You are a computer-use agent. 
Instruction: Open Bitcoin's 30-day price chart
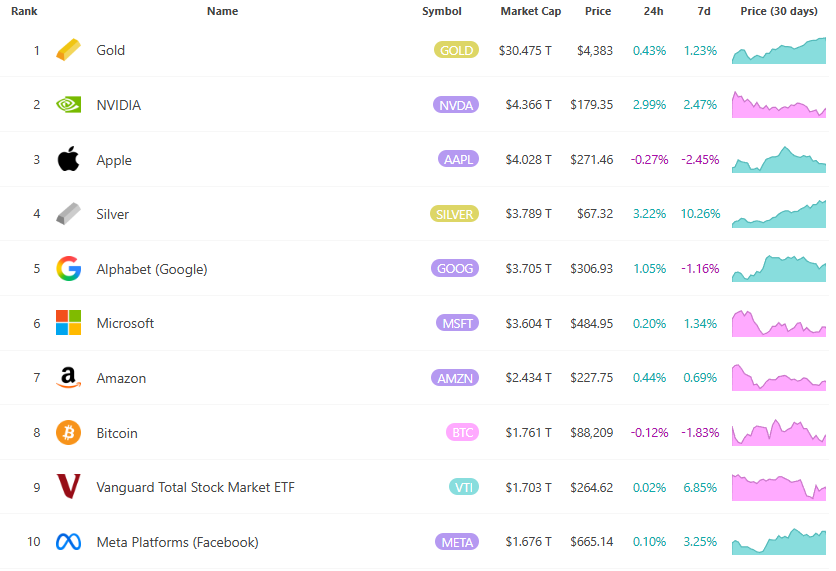click(x=779, y=433)
